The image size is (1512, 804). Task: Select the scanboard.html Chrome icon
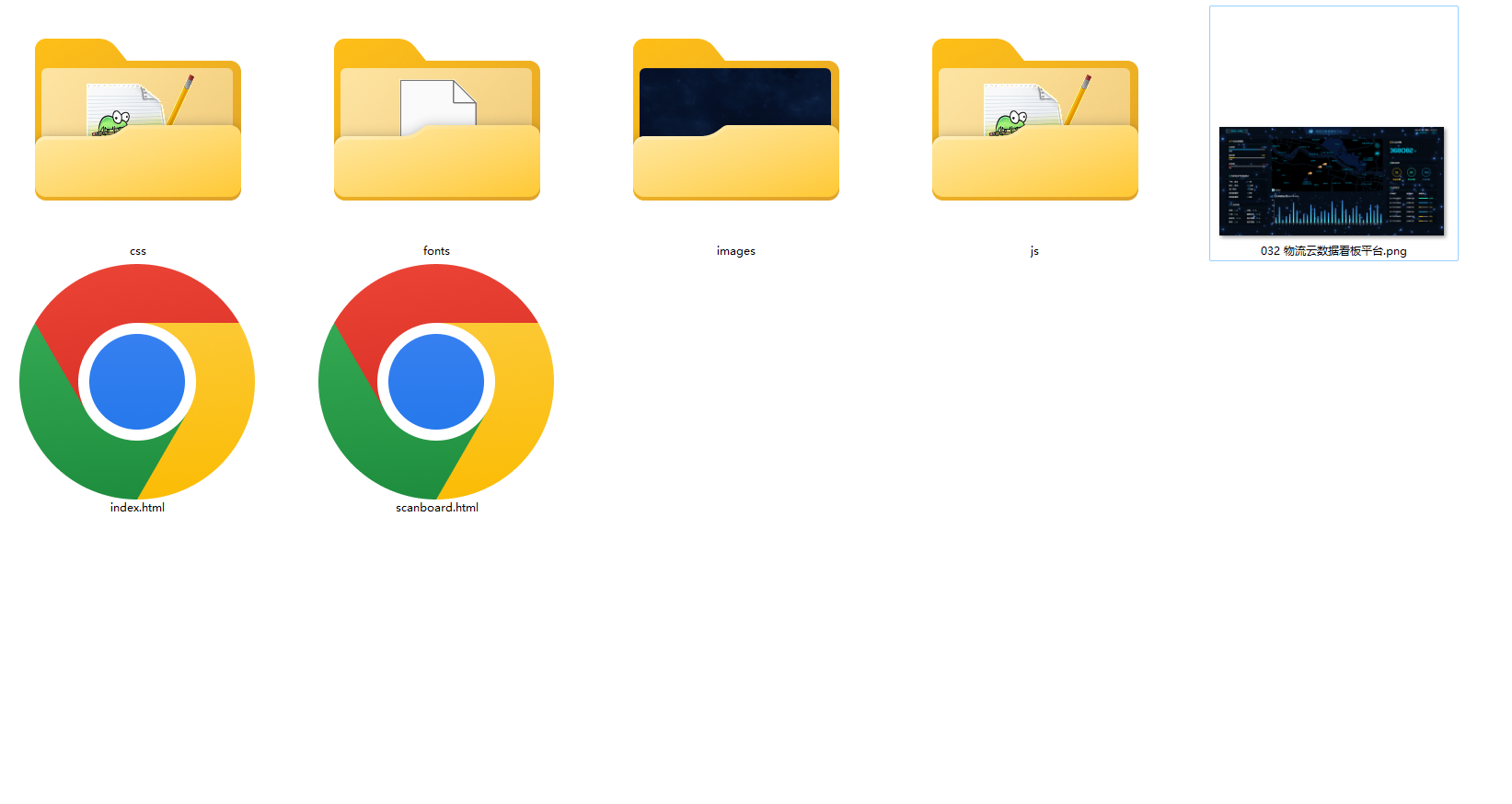[x=436, y=382]
